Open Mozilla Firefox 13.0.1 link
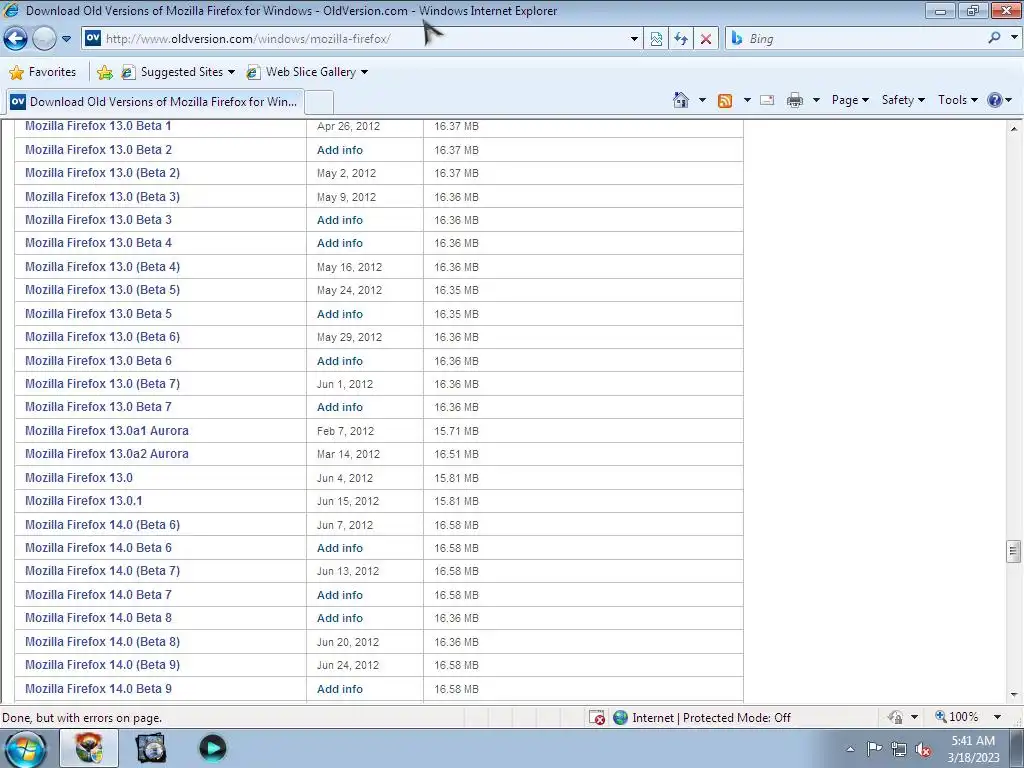This screenshot has height=768, width=1024. pos(84,501)
